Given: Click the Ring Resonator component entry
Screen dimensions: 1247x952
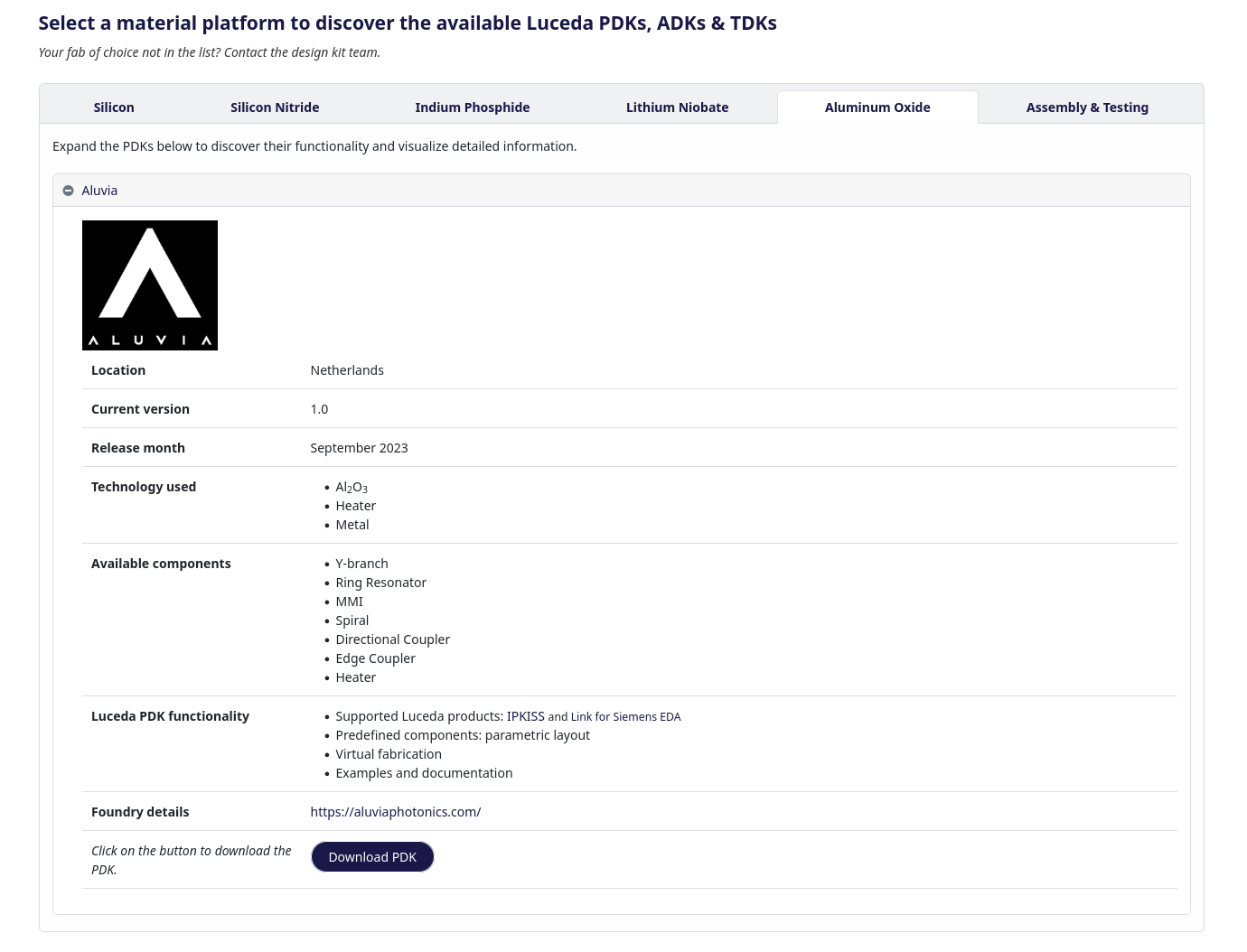Looking at the screenshot, I should tap(380, 583).
